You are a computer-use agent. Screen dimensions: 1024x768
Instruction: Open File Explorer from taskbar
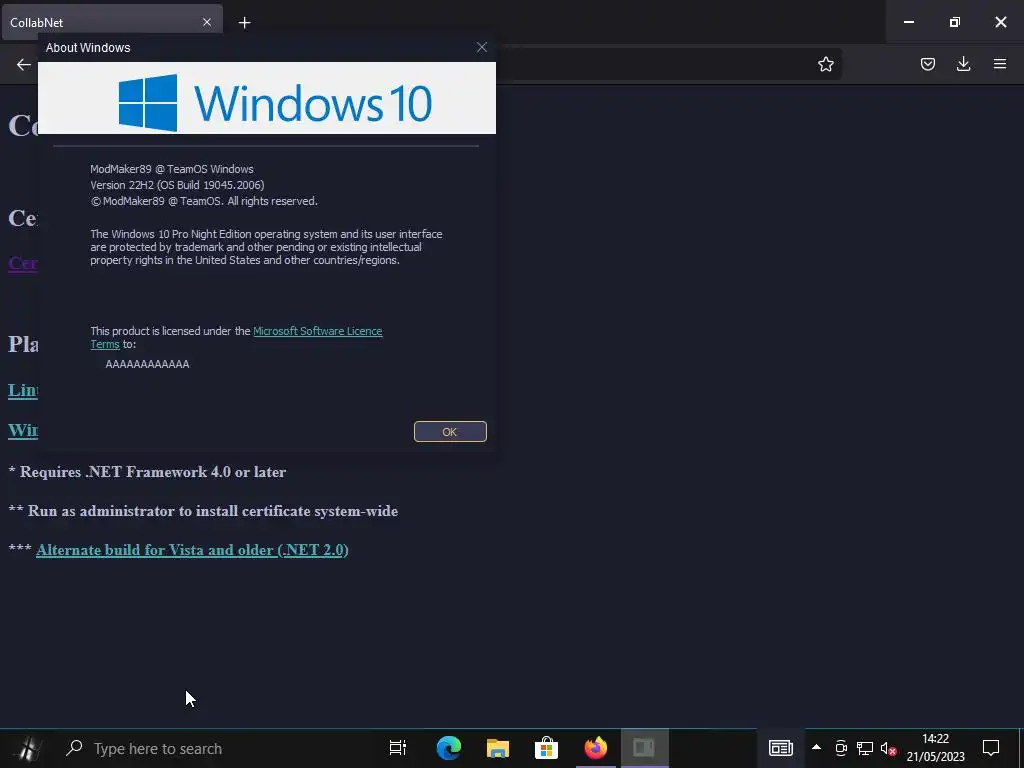coord(498,748)
